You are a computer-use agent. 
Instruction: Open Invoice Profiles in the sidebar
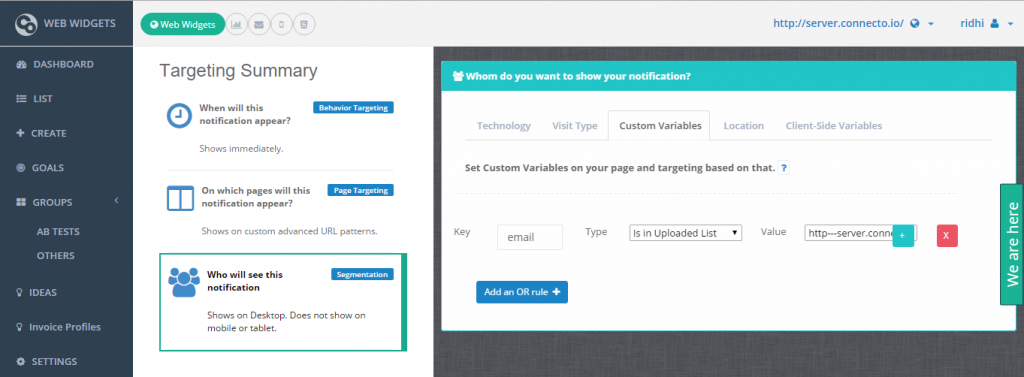(66, 327)
